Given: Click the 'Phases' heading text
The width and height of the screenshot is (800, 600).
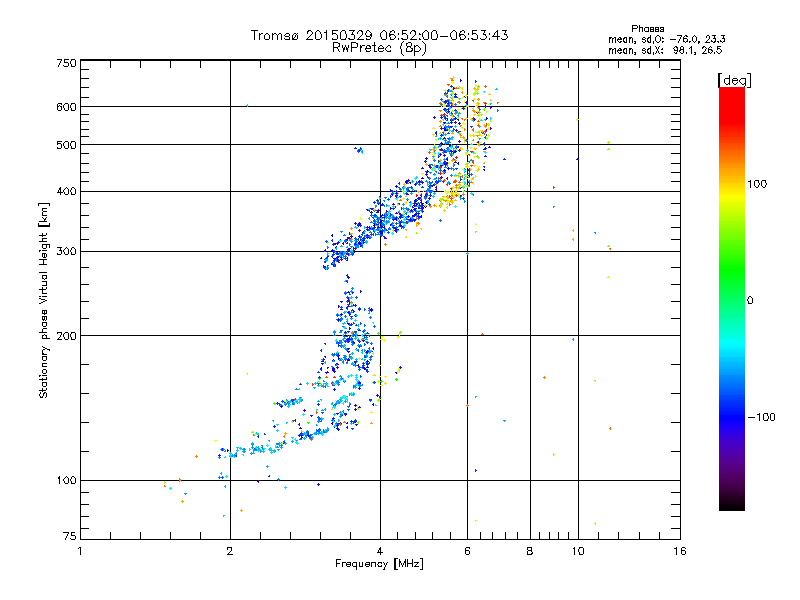Looking at the screenshot, I should 647,29.
